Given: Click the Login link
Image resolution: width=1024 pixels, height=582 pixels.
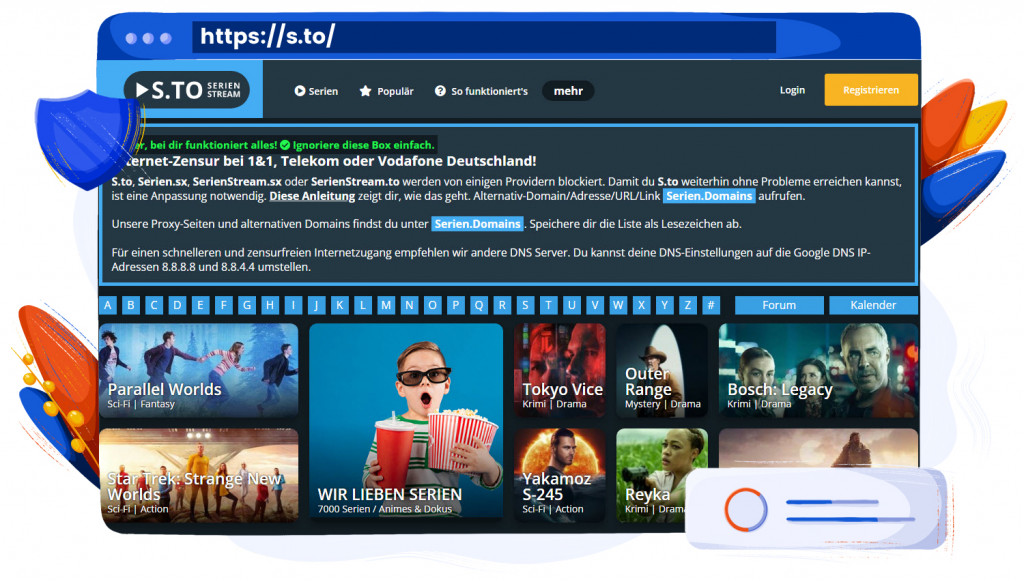Looking at the screenshot, I should 792,90.
